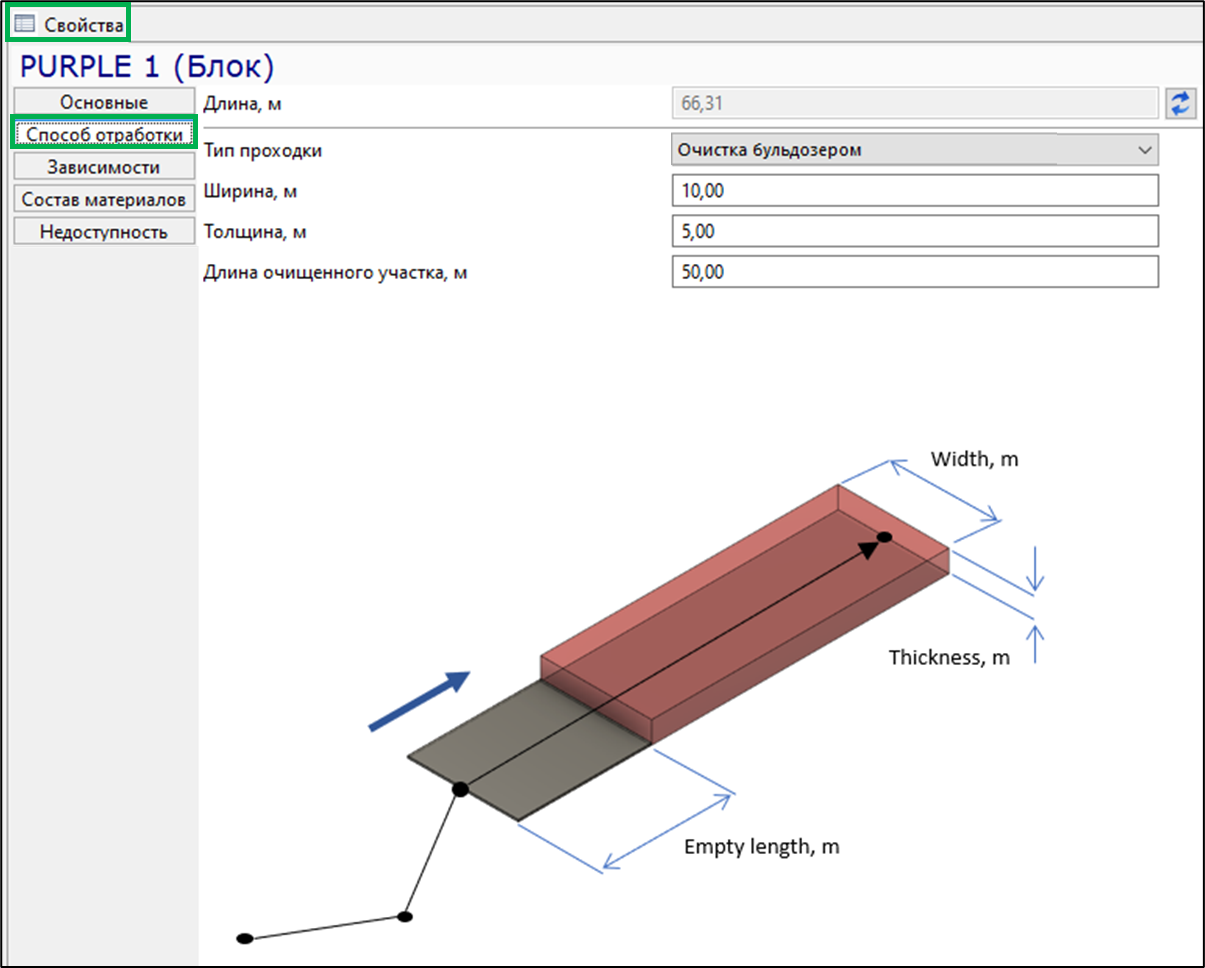
Task: Expand the Тип проходки dropdown arrow
Action: point(1145,150)
